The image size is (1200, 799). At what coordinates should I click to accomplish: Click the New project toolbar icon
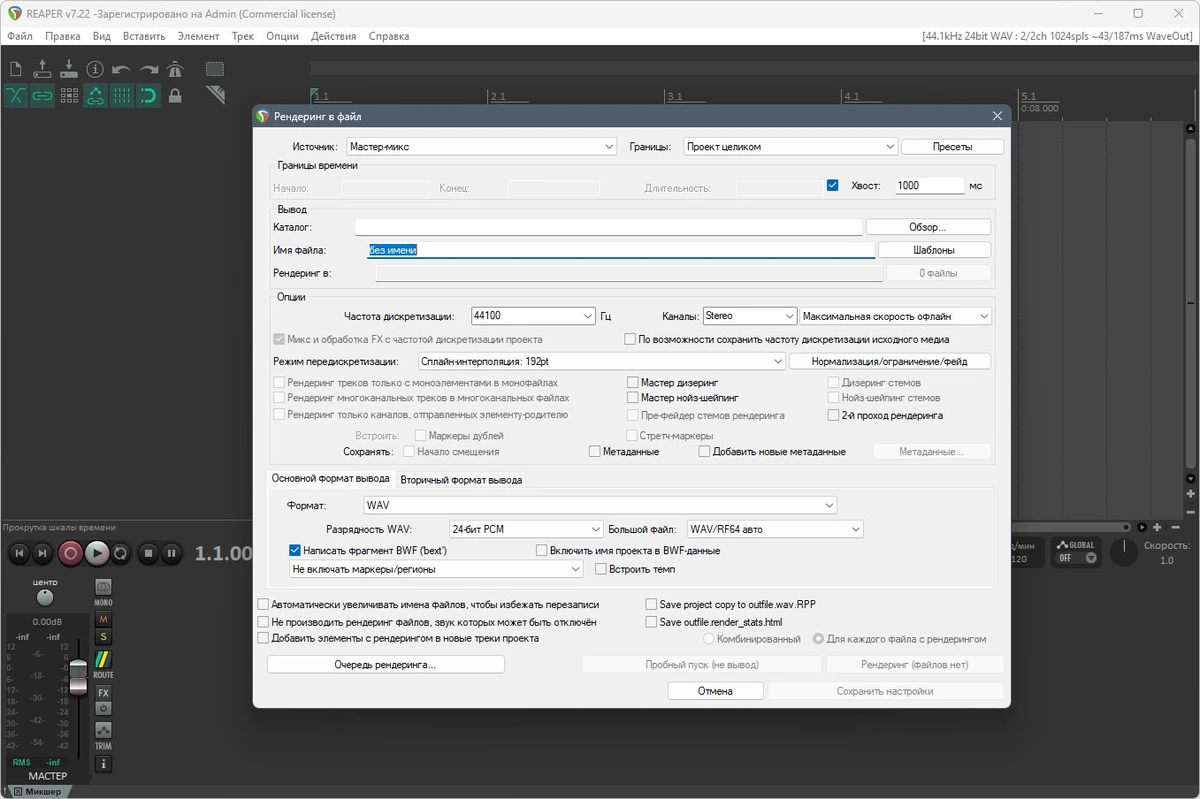tap(16, 69)
